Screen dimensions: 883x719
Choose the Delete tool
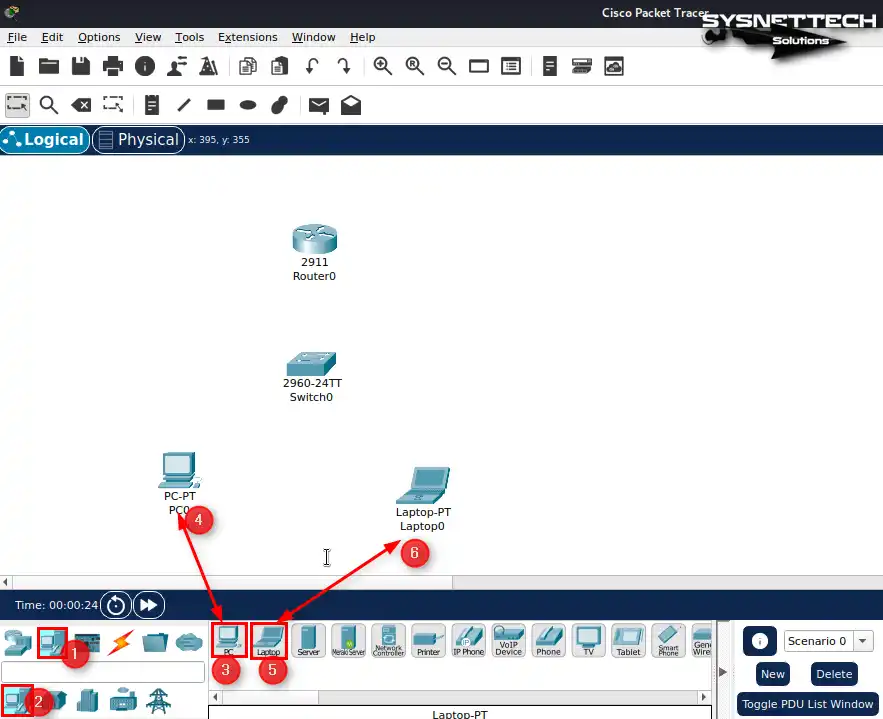tap(81, 105)
